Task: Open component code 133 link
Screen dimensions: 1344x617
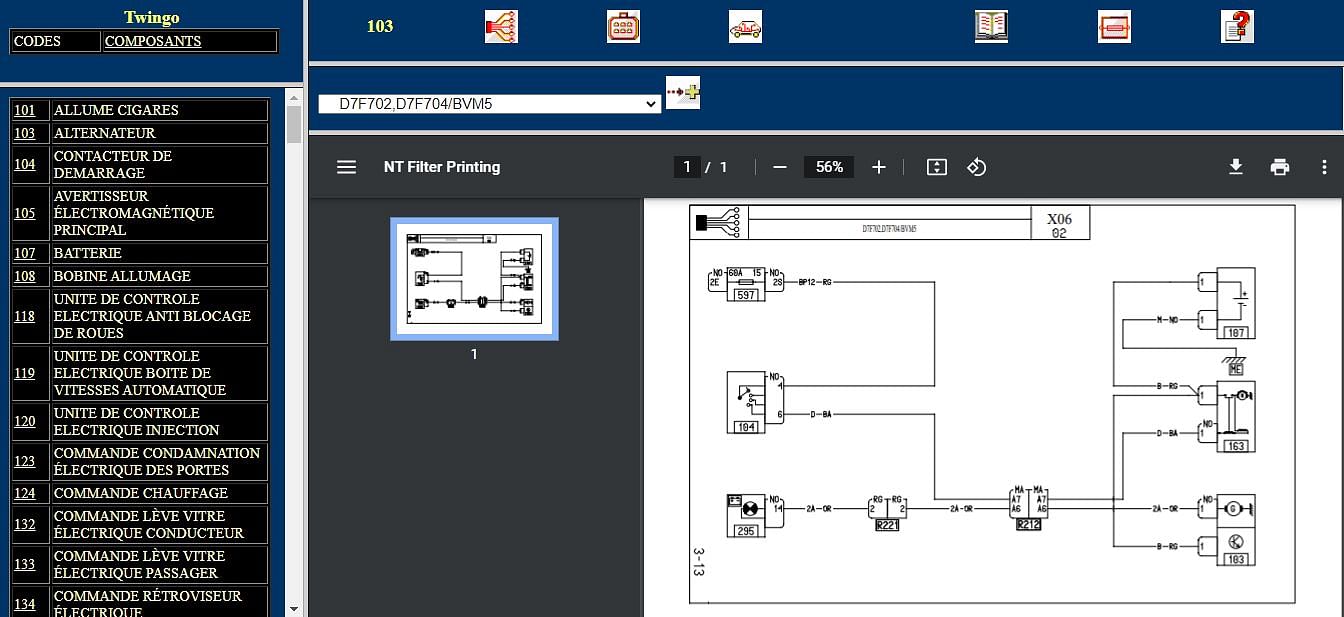Action: click(x=24, y=564)
